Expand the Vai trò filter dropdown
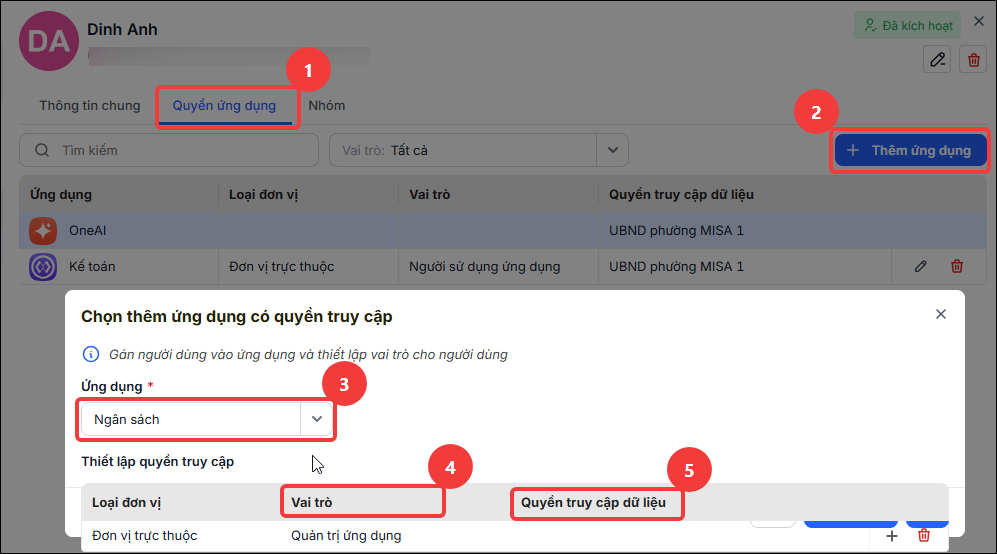 [x=612, y=151]
